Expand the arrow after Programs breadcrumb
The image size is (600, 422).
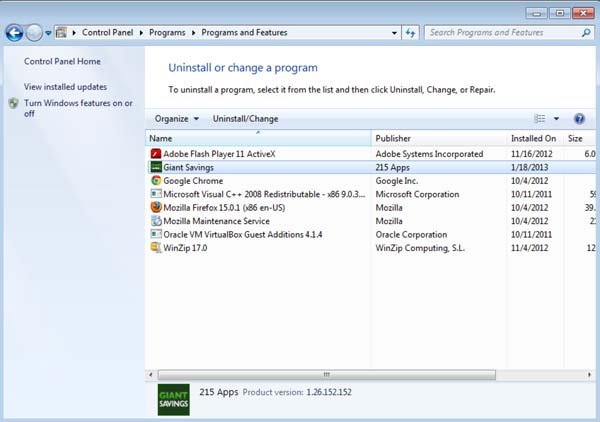193,33
